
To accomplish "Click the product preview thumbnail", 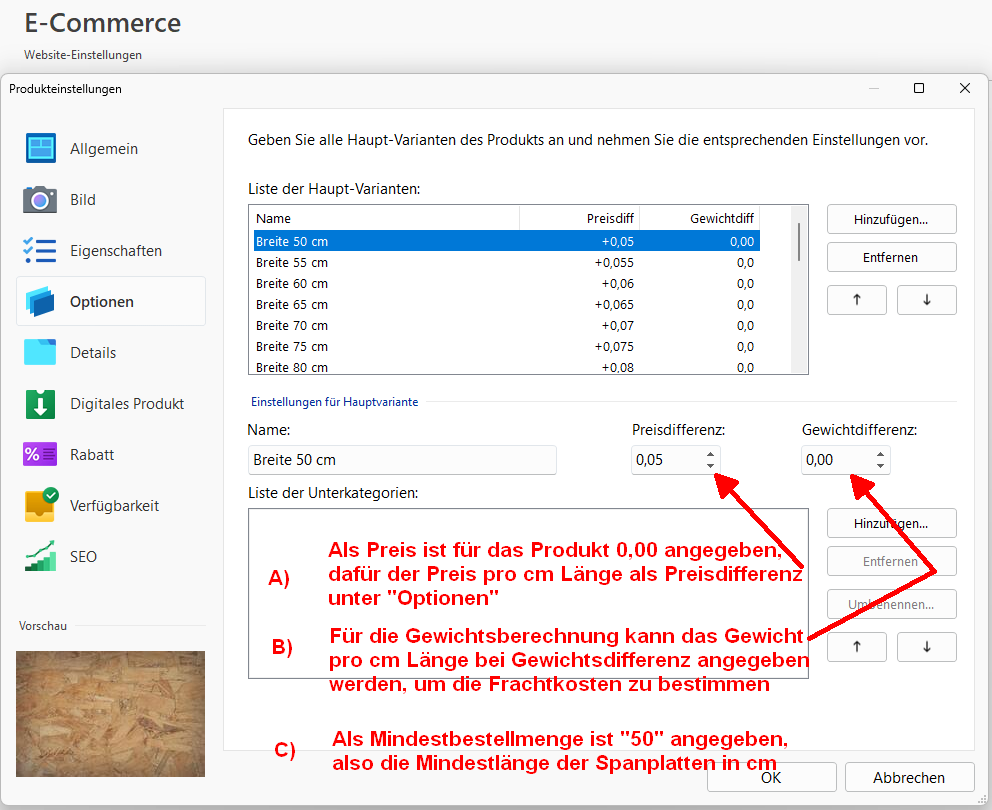I will coord(110,714).
